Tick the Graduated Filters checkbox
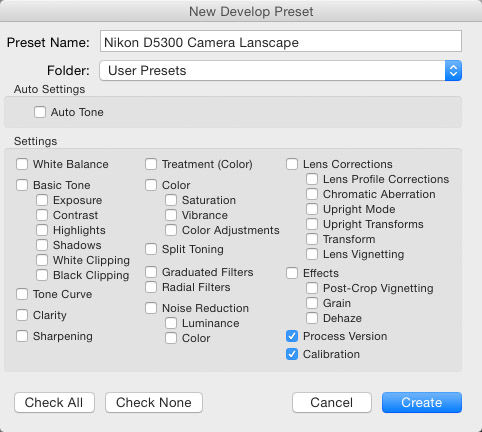 [151, 272]
